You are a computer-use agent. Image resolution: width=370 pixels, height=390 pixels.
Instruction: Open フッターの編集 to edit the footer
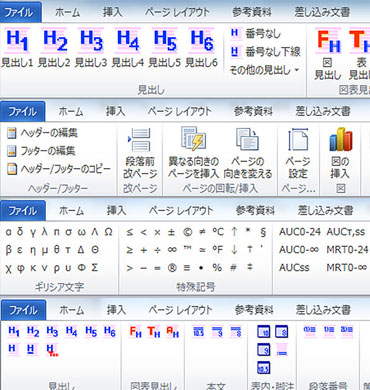(x=41, y=151)
